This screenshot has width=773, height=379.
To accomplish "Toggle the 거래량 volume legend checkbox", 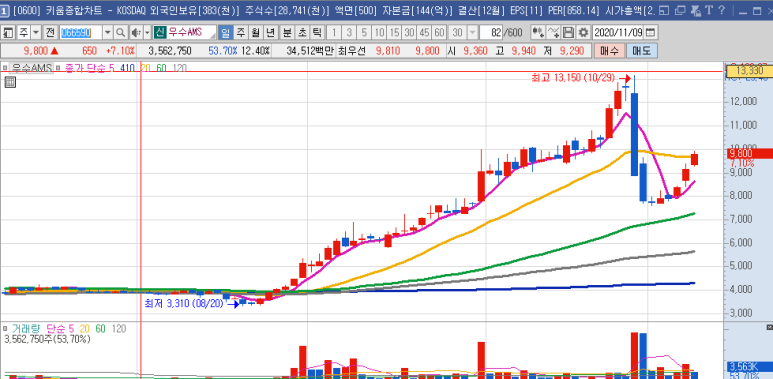I will point(4,328).
